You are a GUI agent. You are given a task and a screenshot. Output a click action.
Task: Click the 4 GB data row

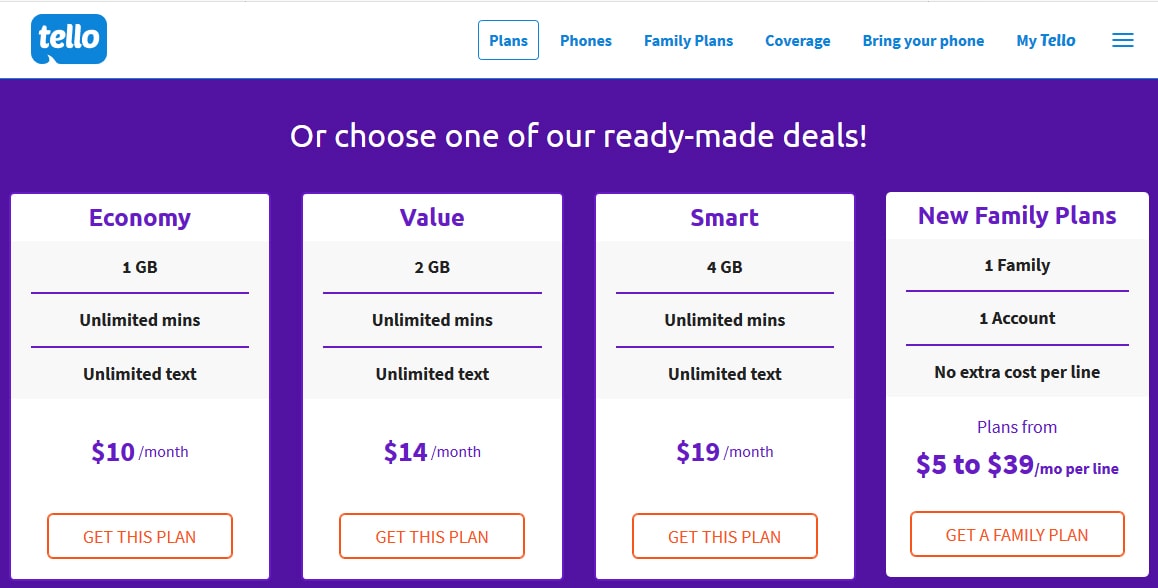pos(724,267)
